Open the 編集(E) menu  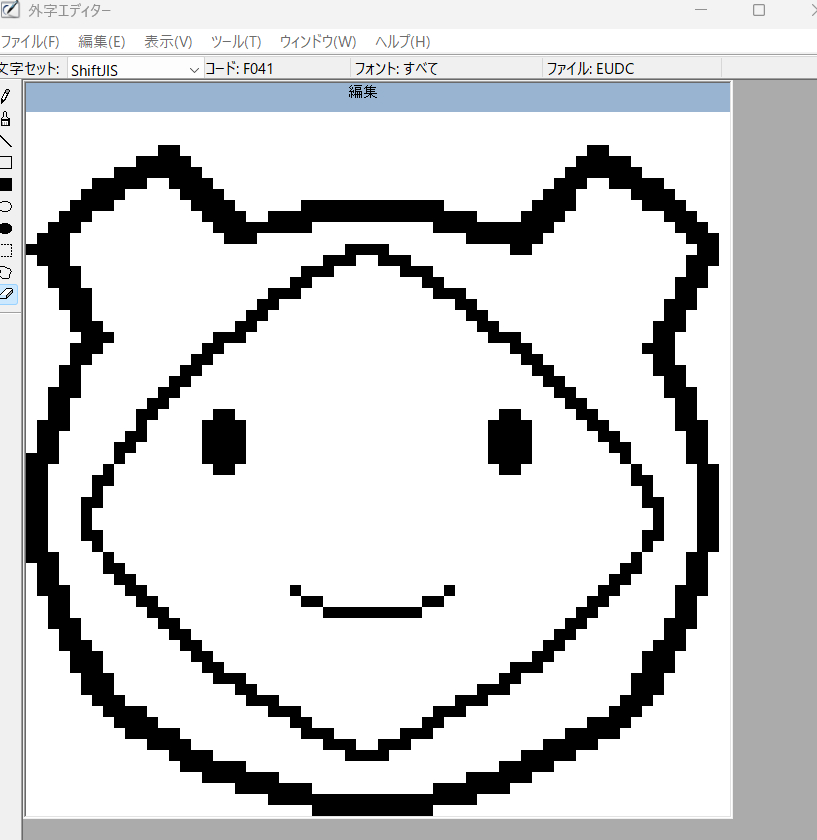pos(101,41)
